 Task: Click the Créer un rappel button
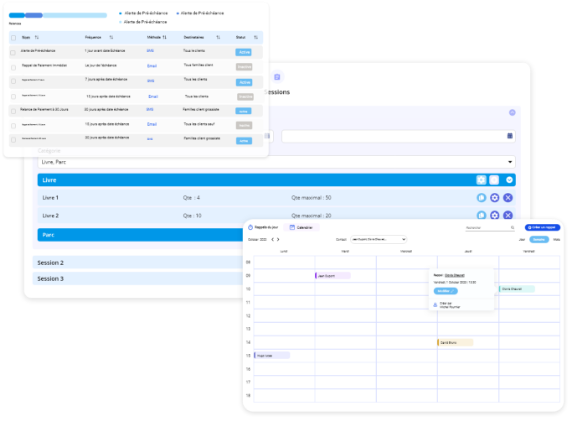pyautogui.click(x=542, y=227)
